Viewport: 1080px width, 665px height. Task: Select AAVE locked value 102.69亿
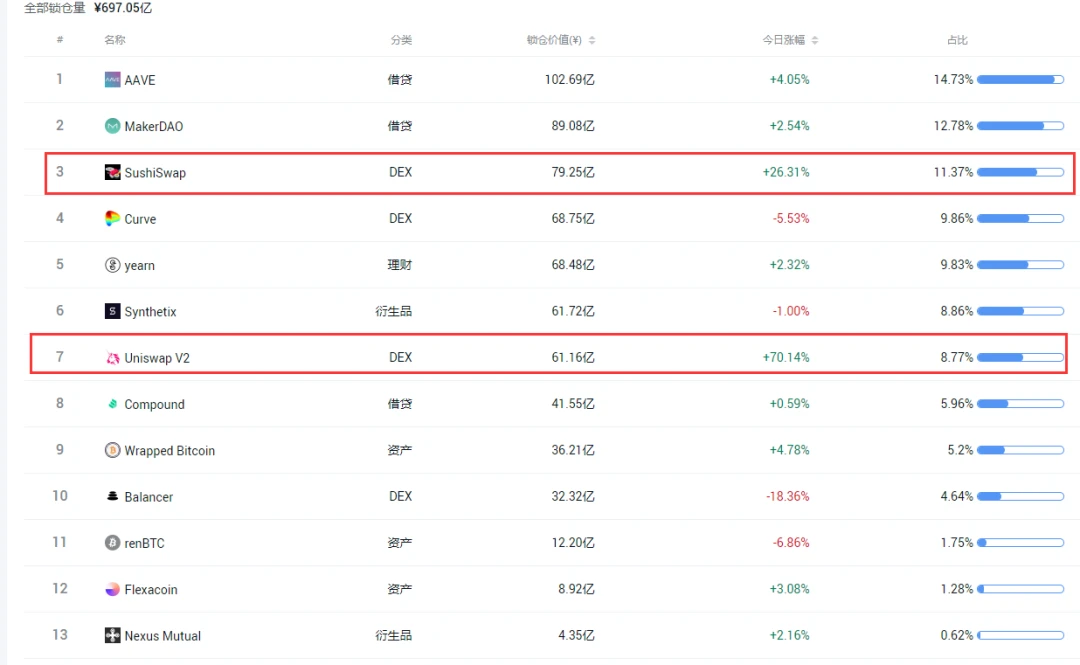(570, 80)
